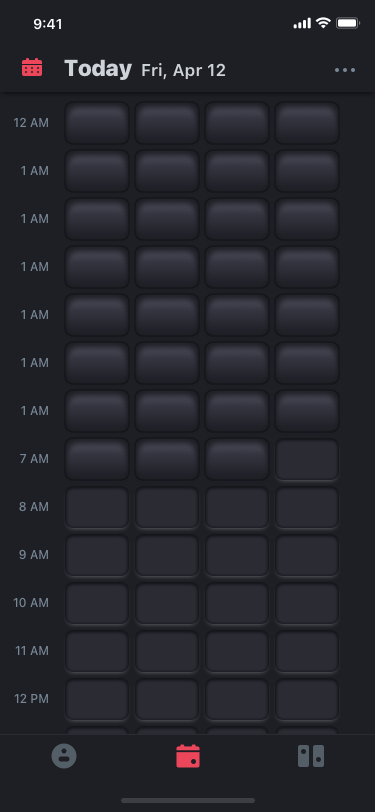Viewport: 375px width, 812px height.
Task: Open the profile tab in bottom bar
Action: point(64,756)
